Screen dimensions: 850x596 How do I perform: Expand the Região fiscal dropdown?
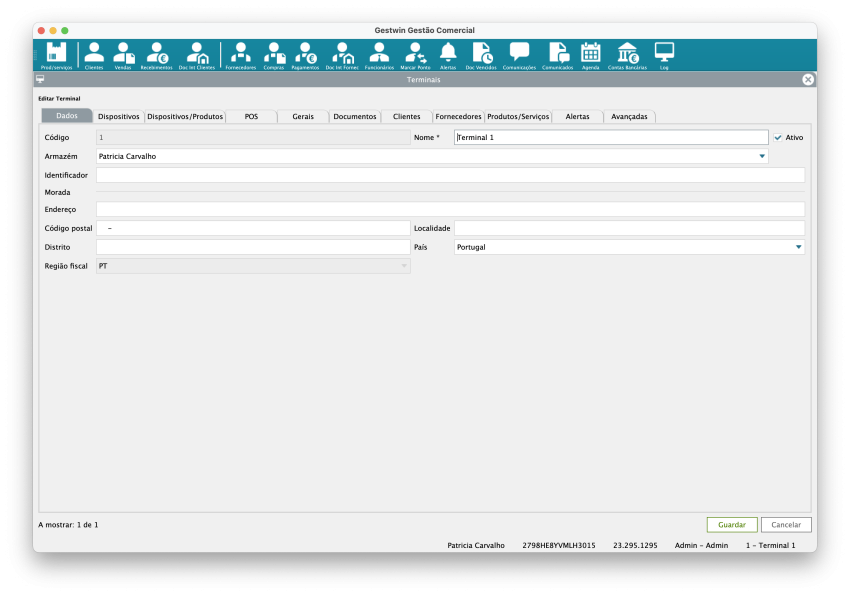404,266
